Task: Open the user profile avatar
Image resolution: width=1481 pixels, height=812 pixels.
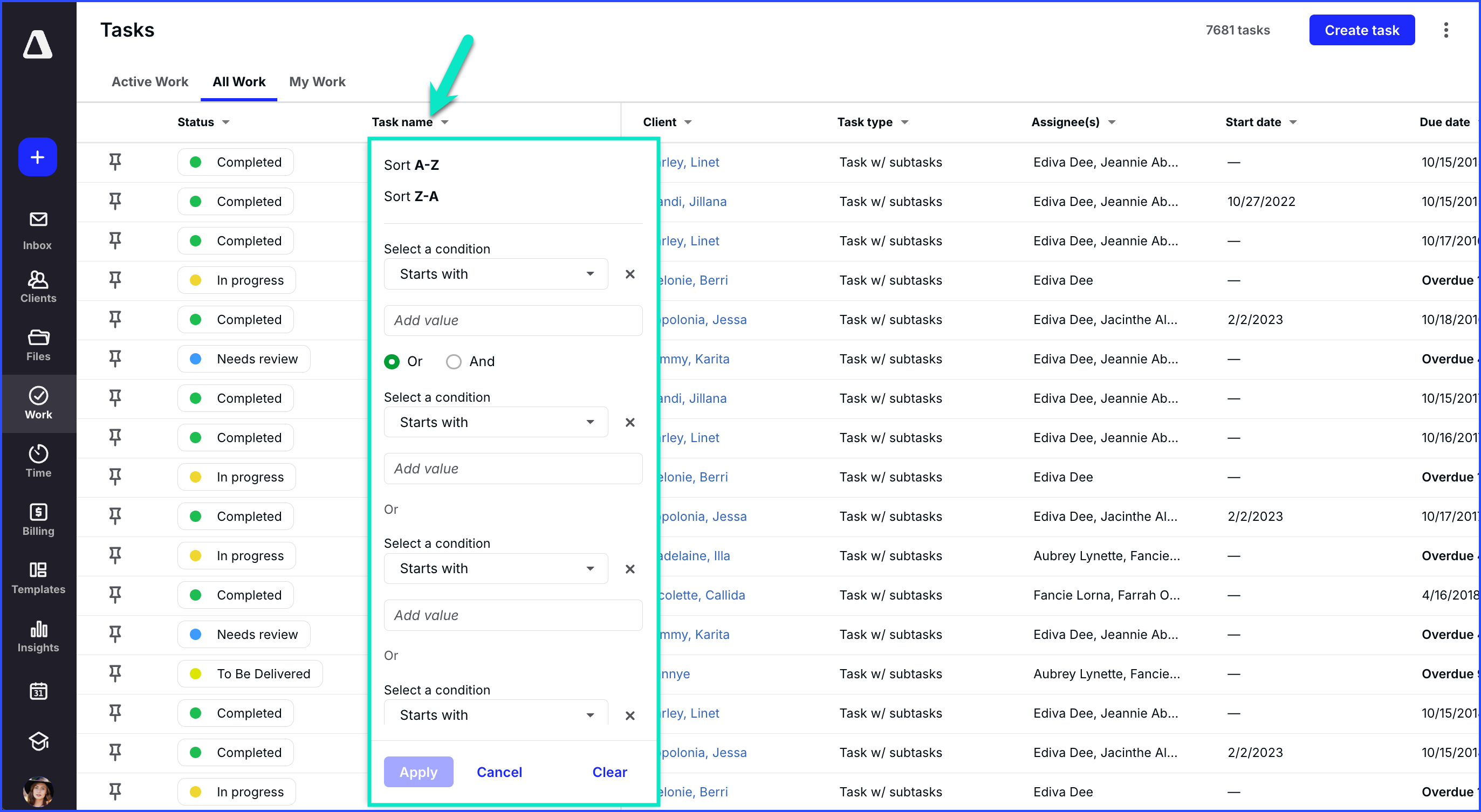Action: [x=38, y=792]
